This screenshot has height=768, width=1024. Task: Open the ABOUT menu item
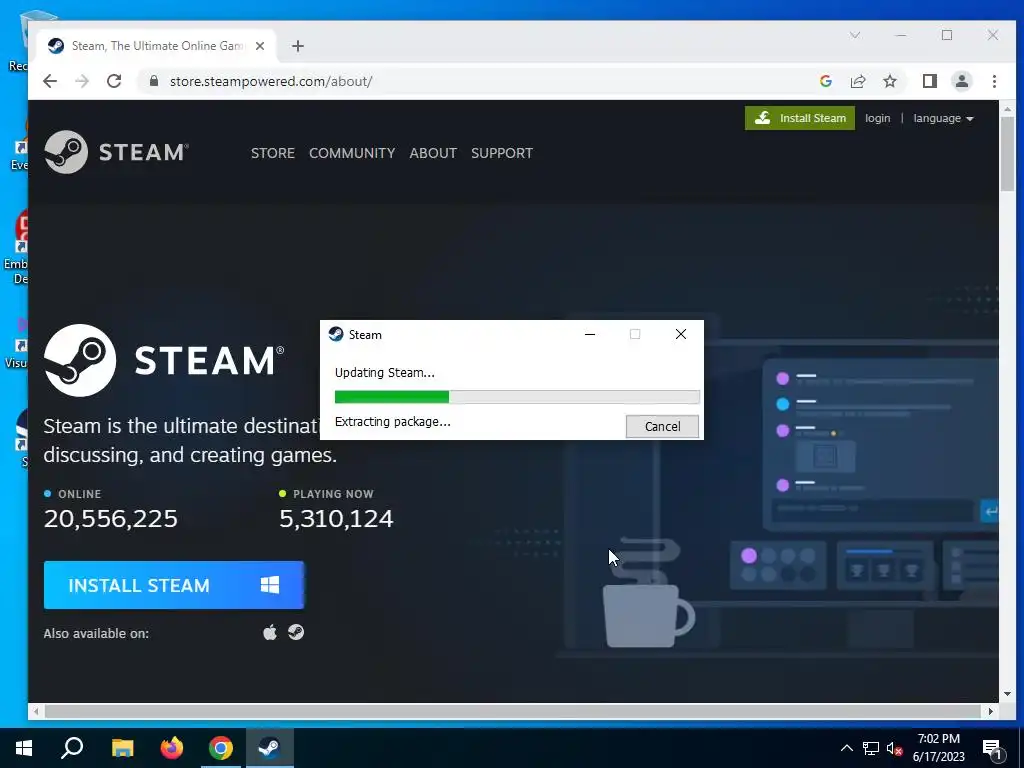pos(433,153)
